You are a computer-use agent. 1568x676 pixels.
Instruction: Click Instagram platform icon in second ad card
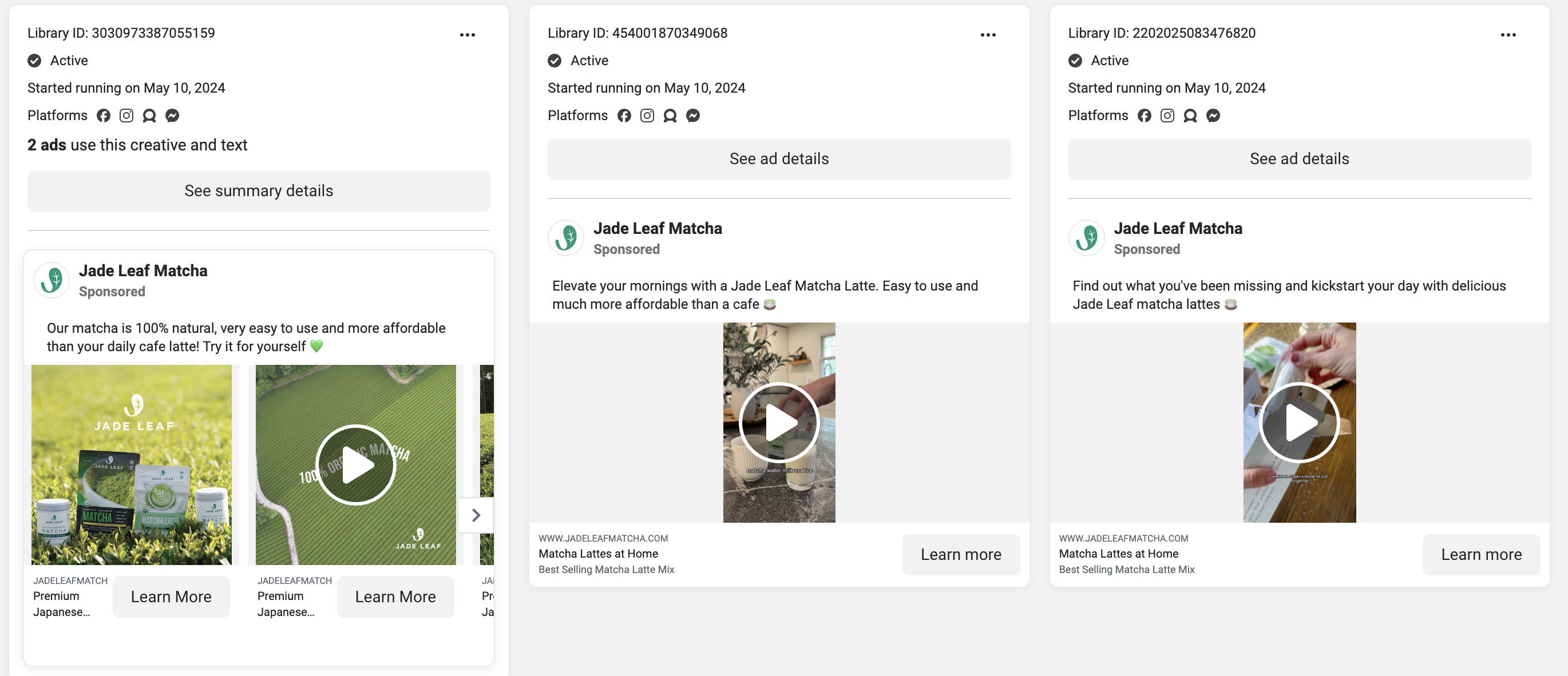(647, 116)
